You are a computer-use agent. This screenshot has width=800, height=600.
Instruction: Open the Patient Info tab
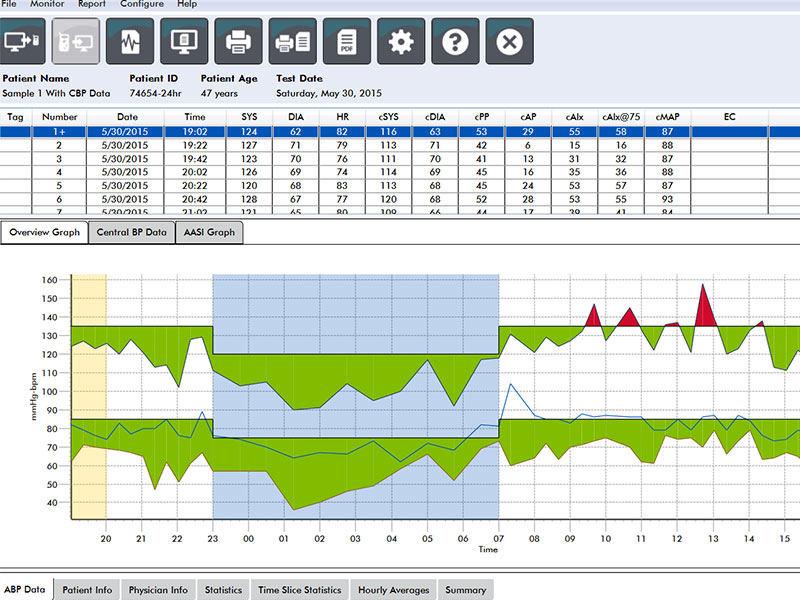87,590
